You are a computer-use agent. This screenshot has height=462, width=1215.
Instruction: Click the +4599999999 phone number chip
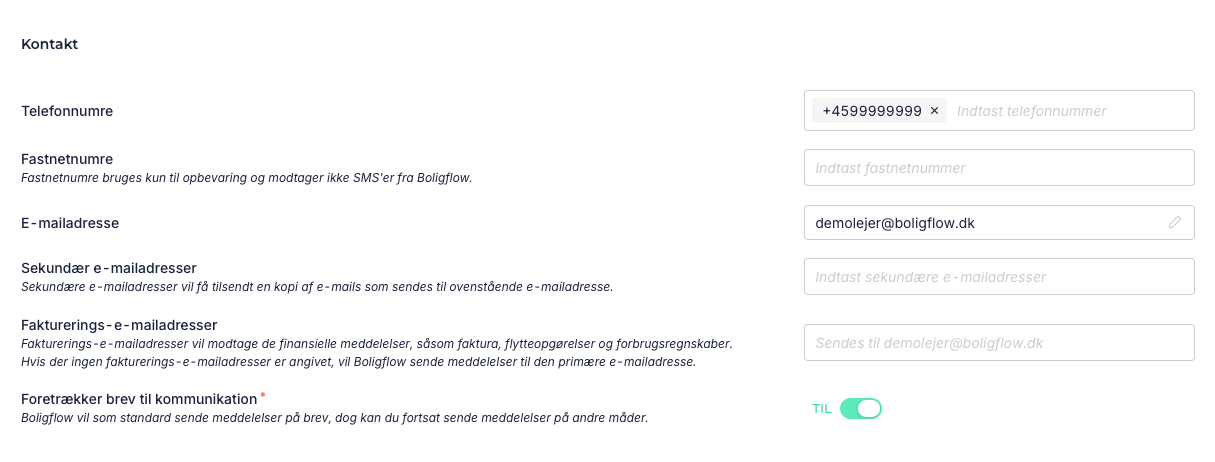coord(879,111)
